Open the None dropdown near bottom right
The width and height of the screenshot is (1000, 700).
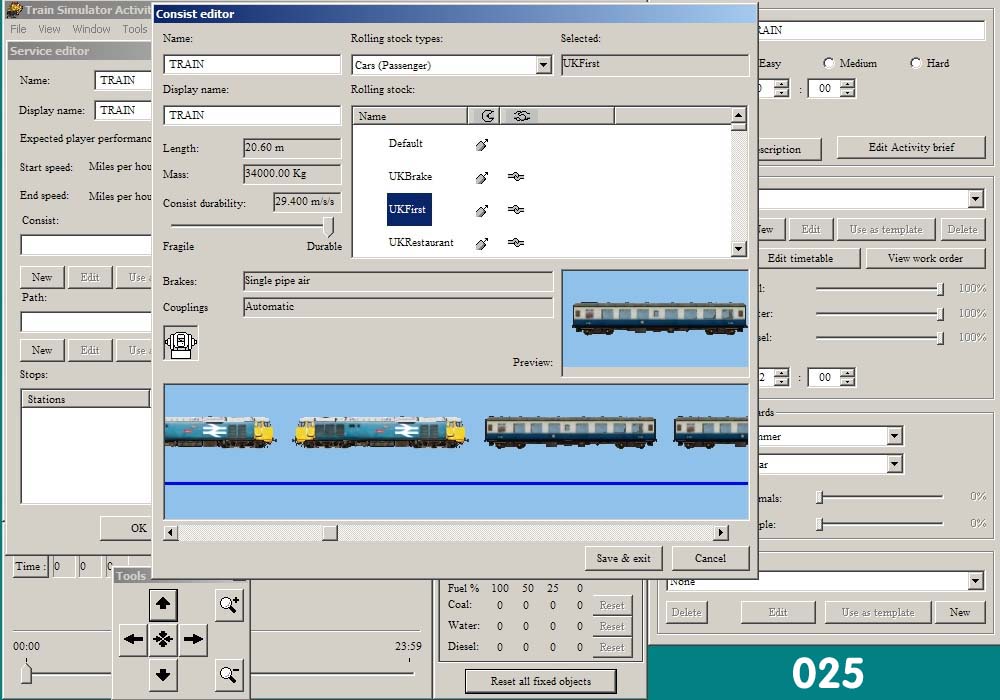click(x=975, y=581)
